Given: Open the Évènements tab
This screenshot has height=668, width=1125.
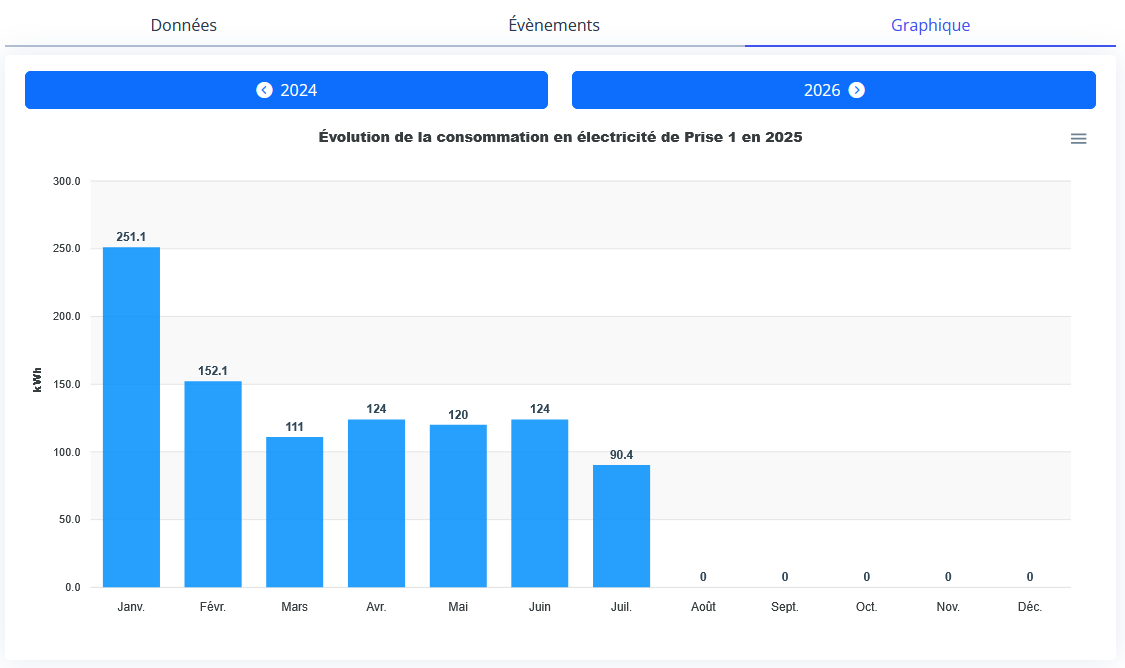Looking at the screenshot, I should pos(554,25).
